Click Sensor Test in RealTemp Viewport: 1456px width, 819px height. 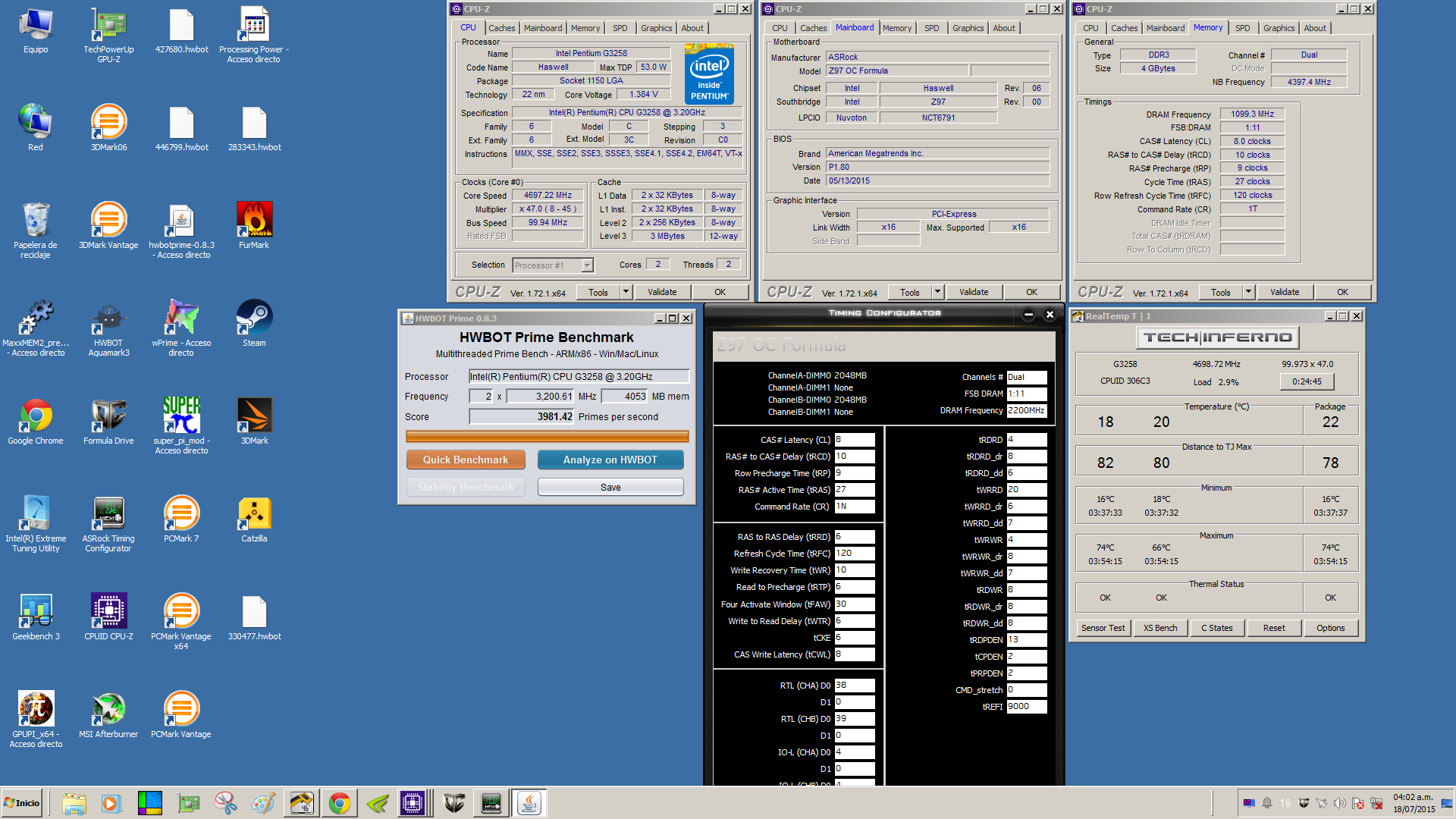(1103, 628)
